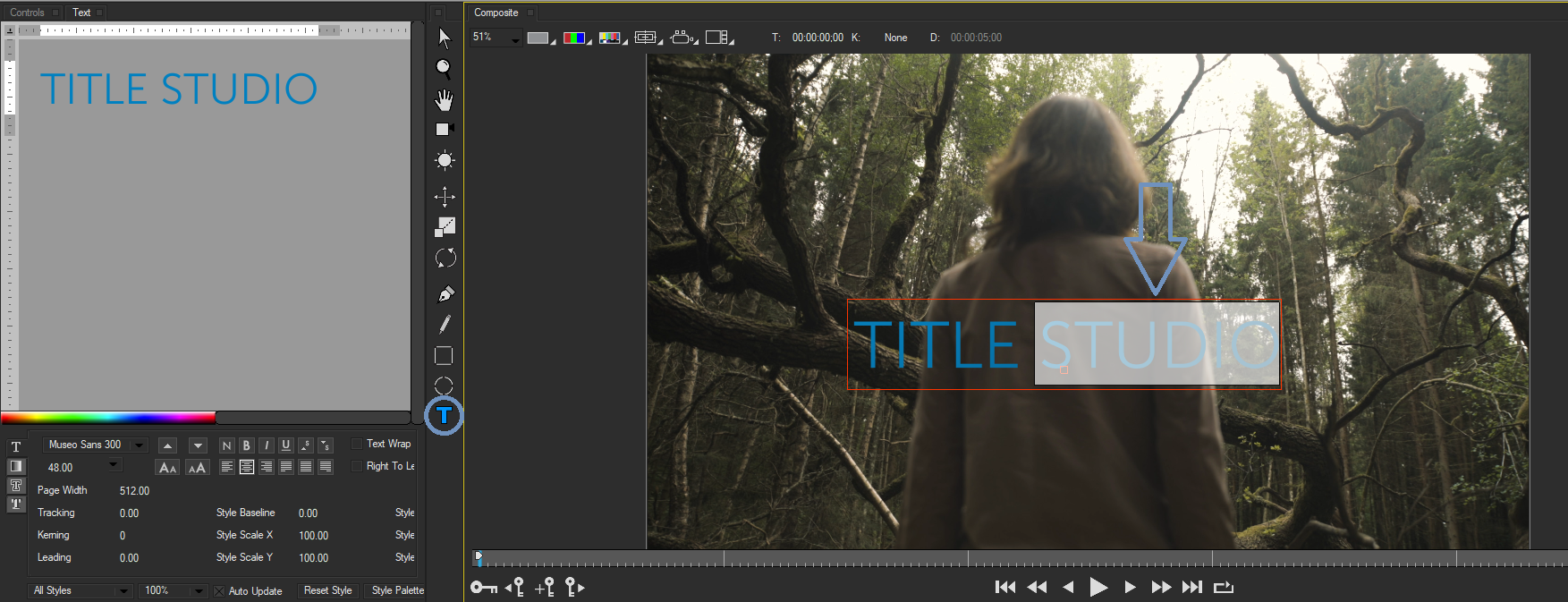
Task: Enable the Text Wrap checkbox
Action: (357, 444)
